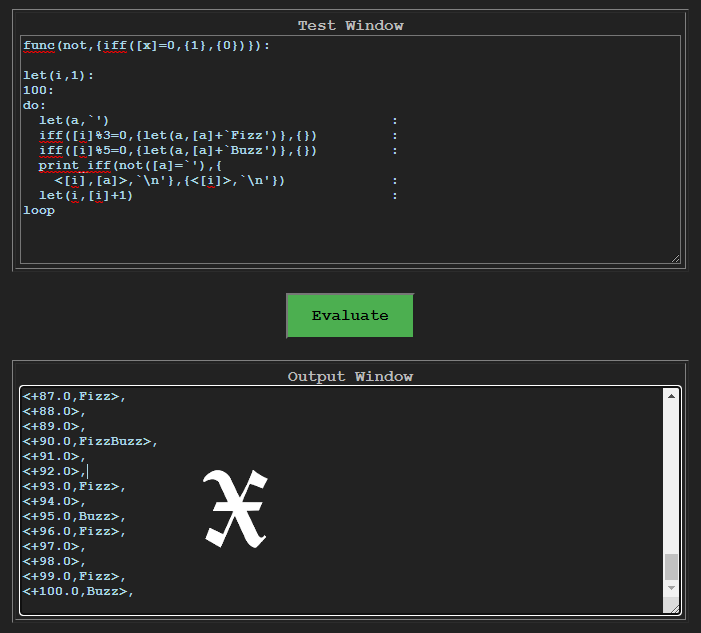Click the large X symbol in output

tap(236, 508)
